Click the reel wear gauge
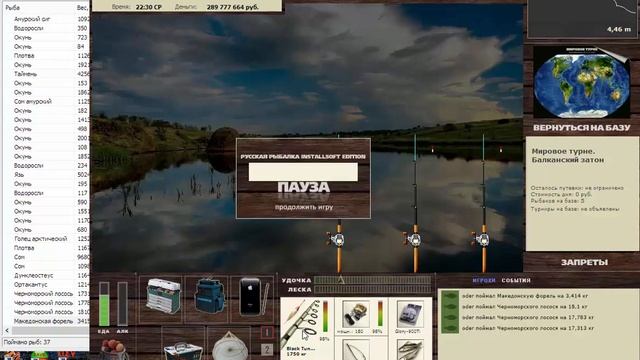This screenshot has width=640, height=360. (x=380, y=314)
